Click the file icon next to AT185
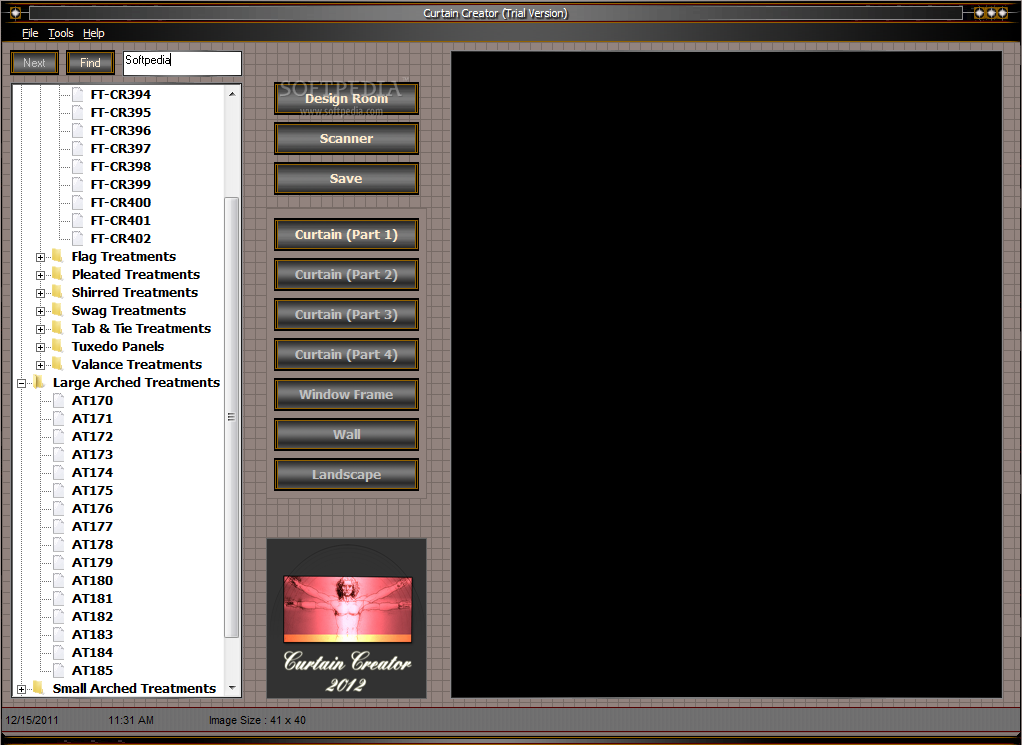Screen dimensions: 1022x745 [59, 670]
